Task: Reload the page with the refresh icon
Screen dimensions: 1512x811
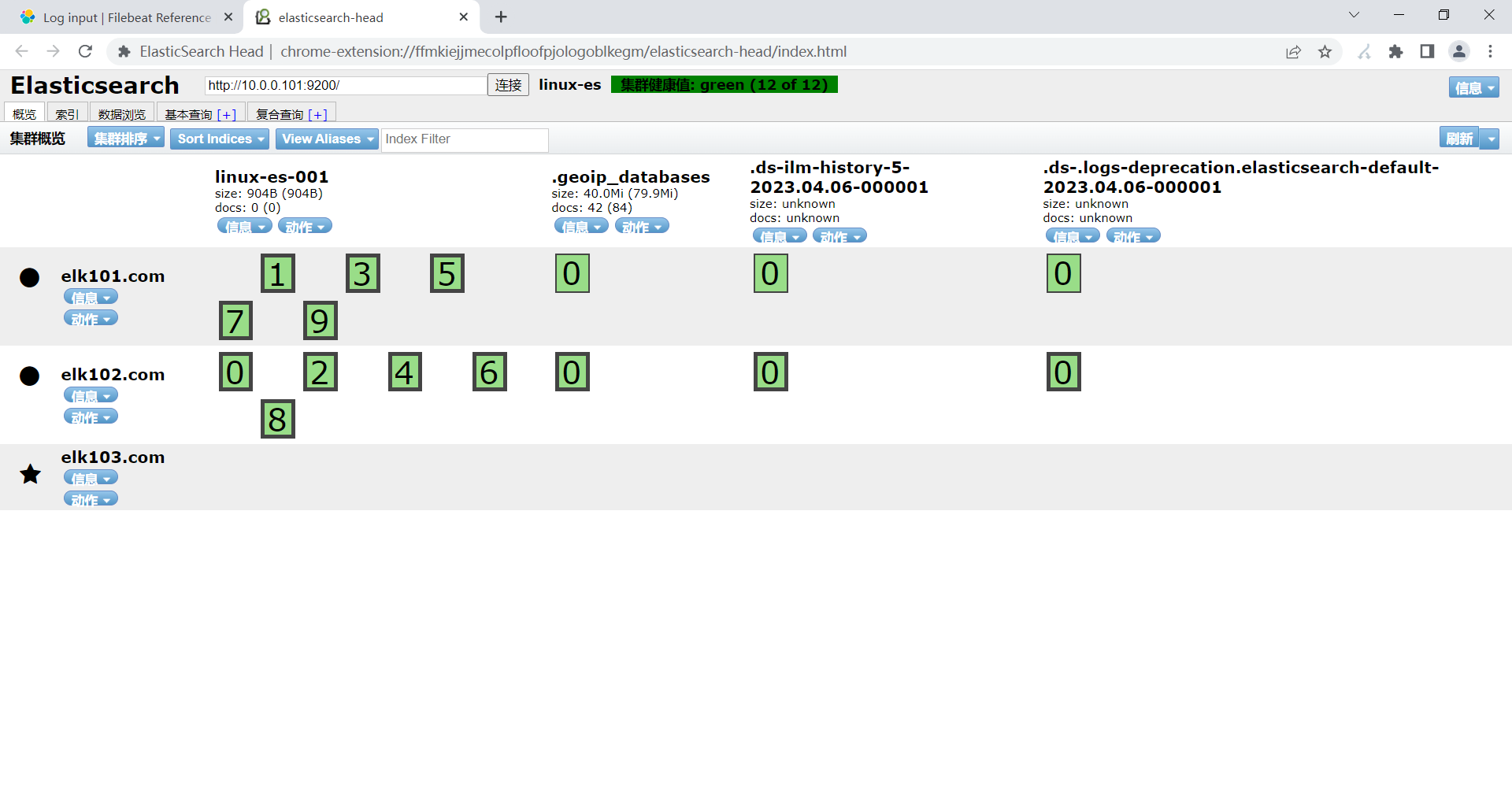Action: pyautogui.click(x=85, y=51)
